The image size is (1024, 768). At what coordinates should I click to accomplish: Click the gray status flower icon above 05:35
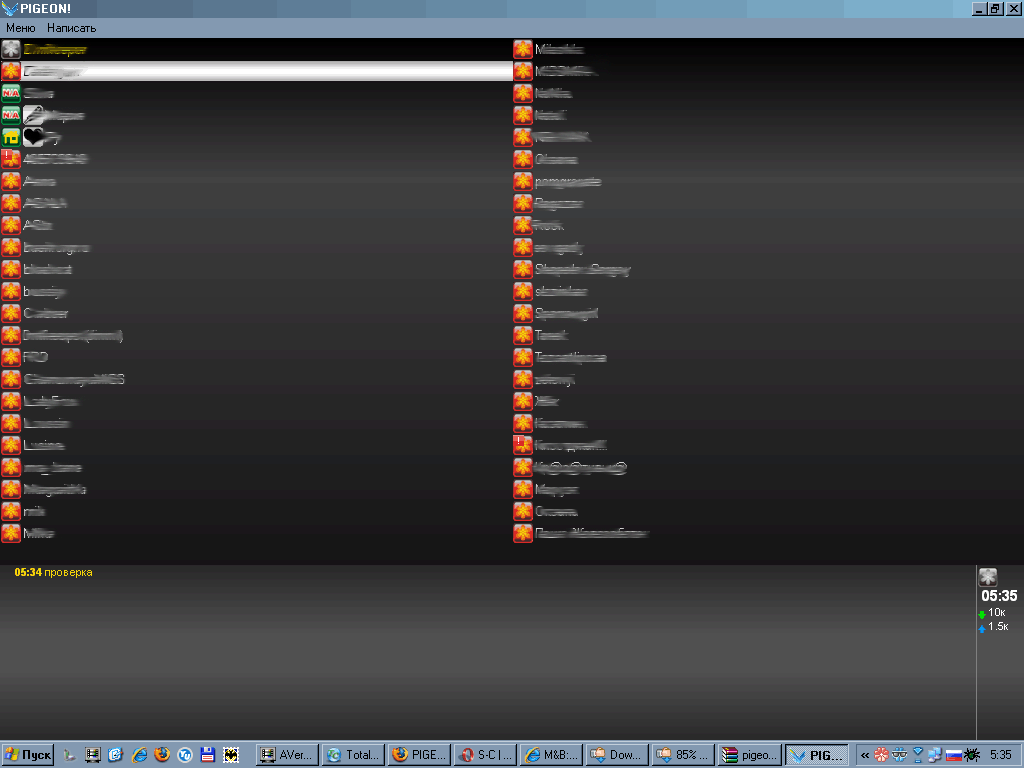[987, 577]
